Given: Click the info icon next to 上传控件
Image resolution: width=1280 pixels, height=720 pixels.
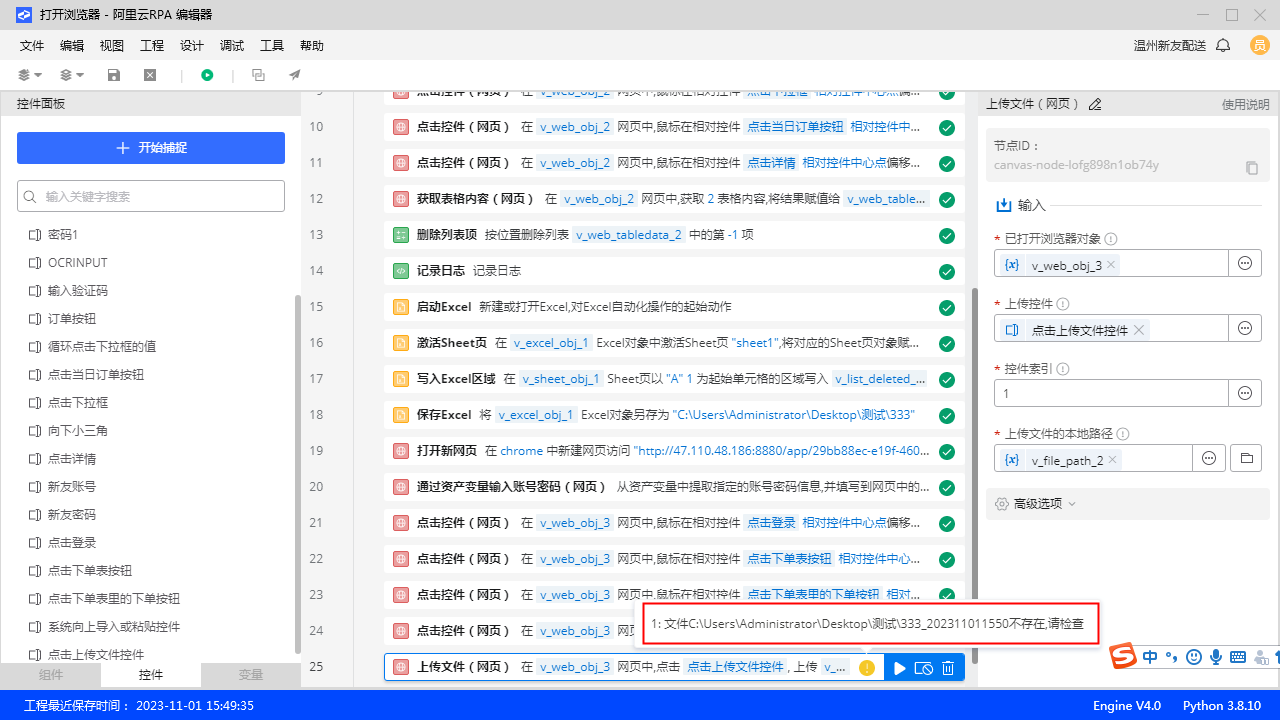Looking at the screenshot, I should pos(1063,304).
